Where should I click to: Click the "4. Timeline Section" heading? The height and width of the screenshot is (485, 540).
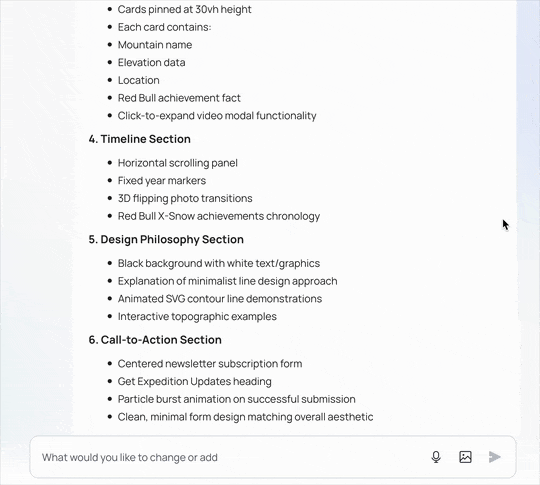tap(139, 139)
